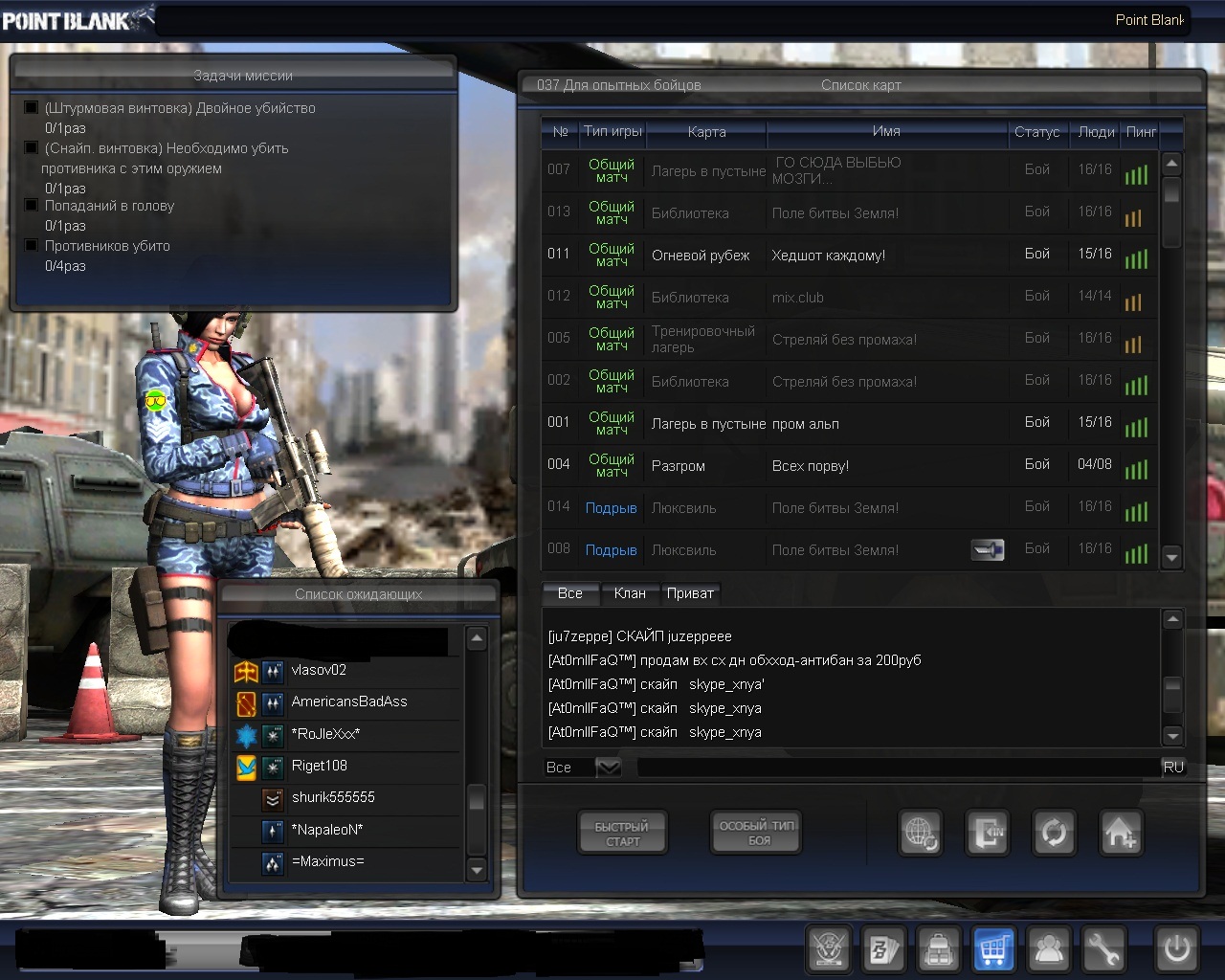1225x980 pixels.
Task: Open the PB mission cards icon
Action: [882, 949]
